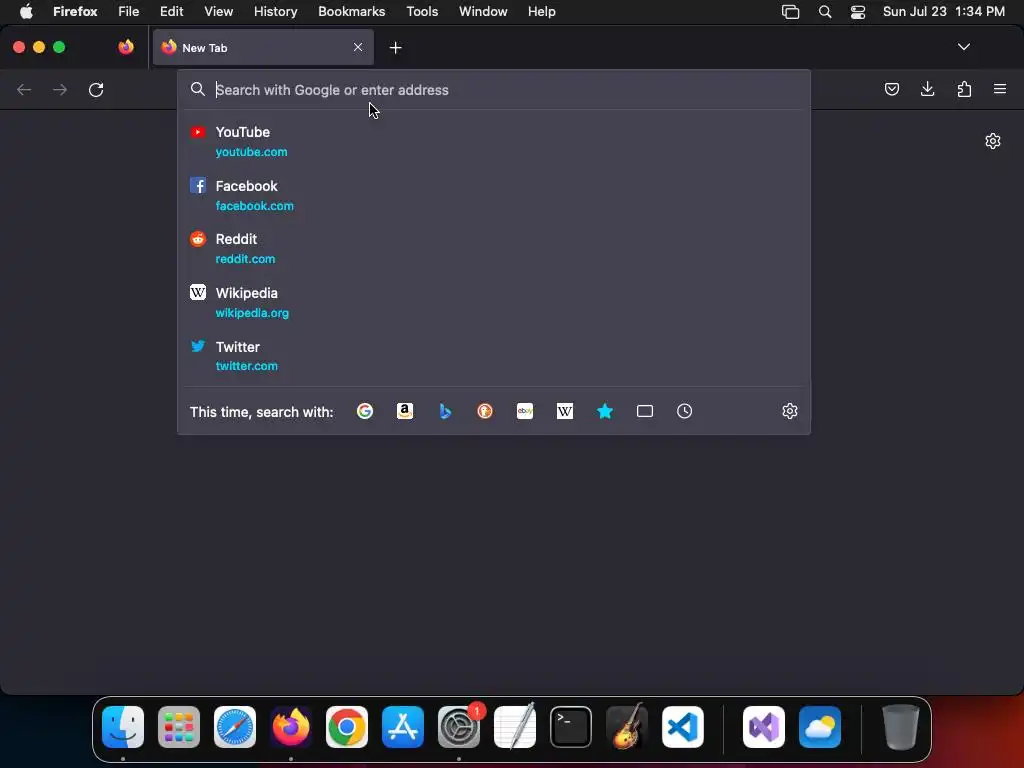Open the Bookmarks menu
Image resolution: width=1024 pixels, height=768 pixels.
pyautogui.click(x=351, y=11)
